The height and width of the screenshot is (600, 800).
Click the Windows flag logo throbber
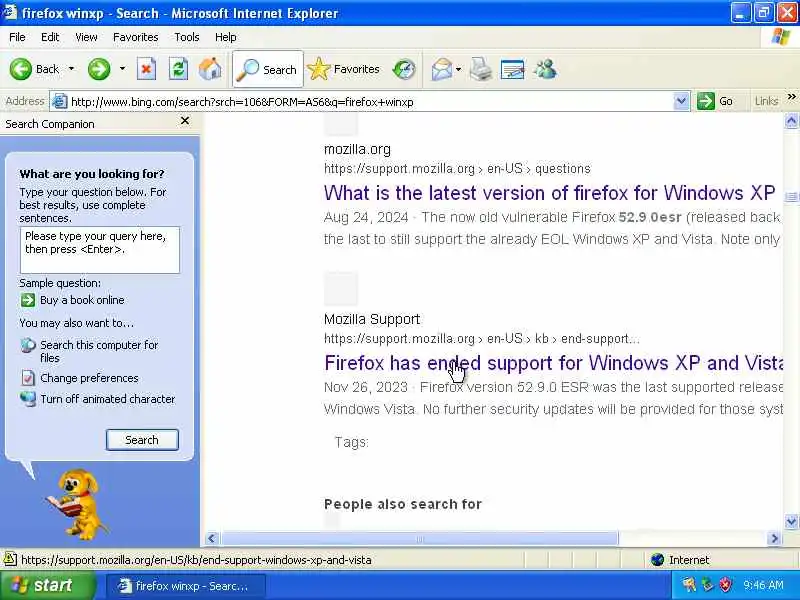780,37
